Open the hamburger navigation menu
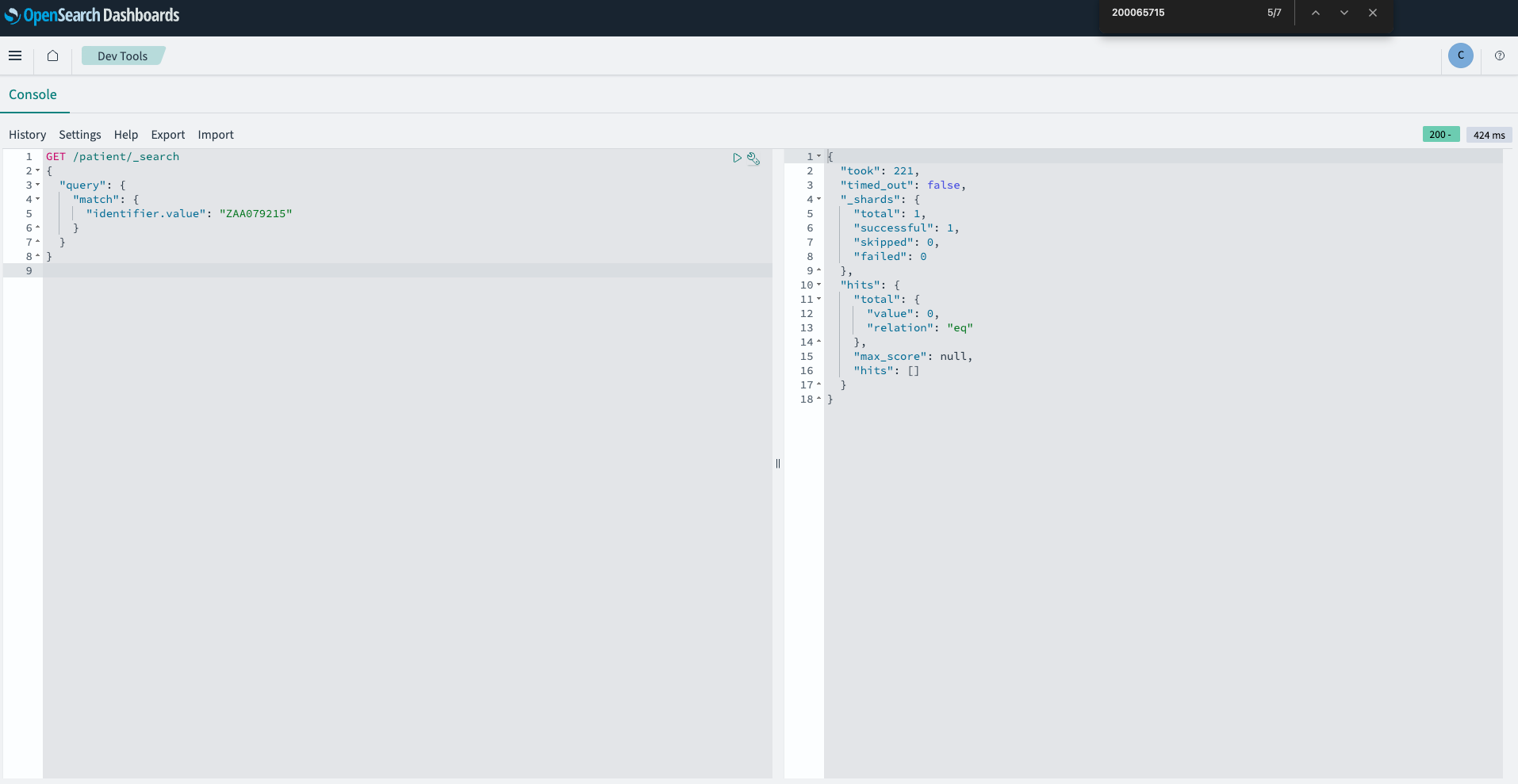Screen dimensions: 1518x784 click(x=15, y=55)
